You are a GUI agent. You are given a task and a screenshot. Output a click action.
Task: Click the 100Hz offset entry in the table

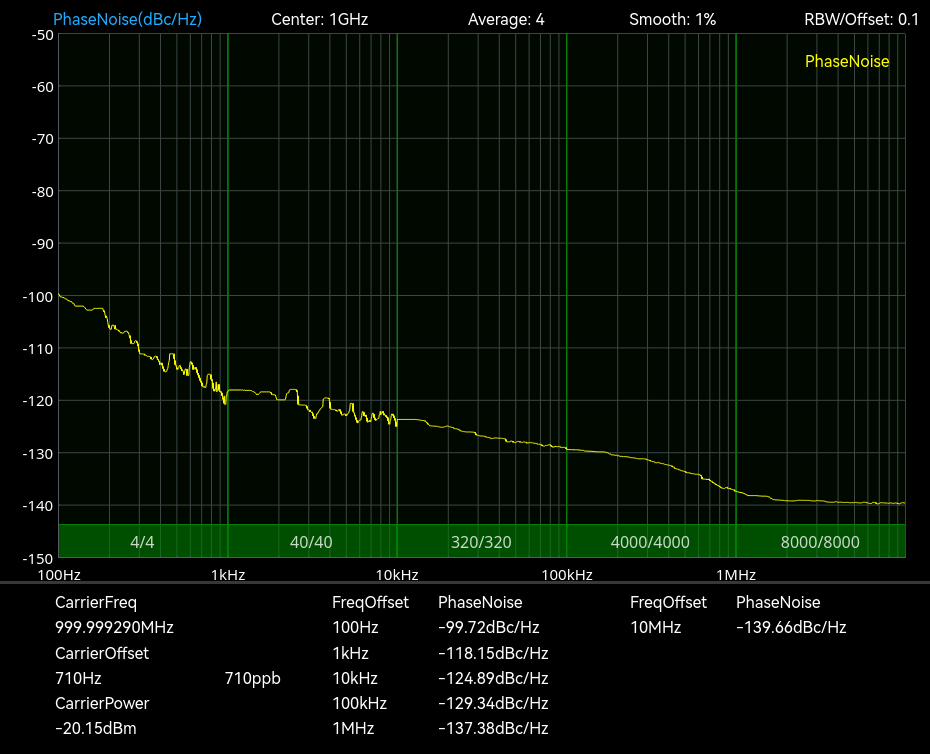pos(355,628)
